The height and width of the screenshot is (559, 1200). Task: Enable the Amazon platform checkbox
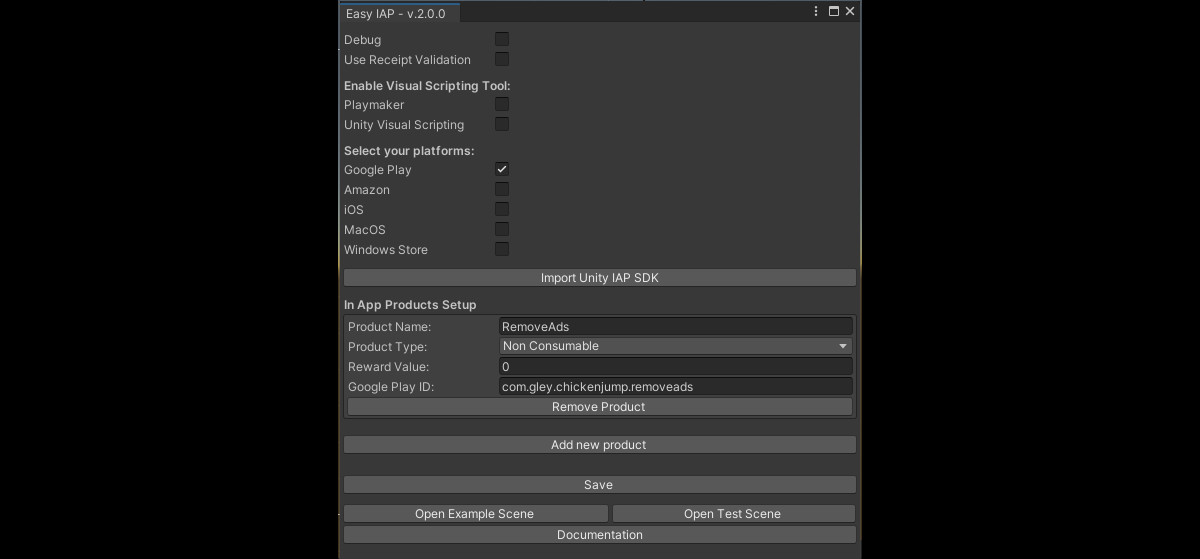point(502,189)
